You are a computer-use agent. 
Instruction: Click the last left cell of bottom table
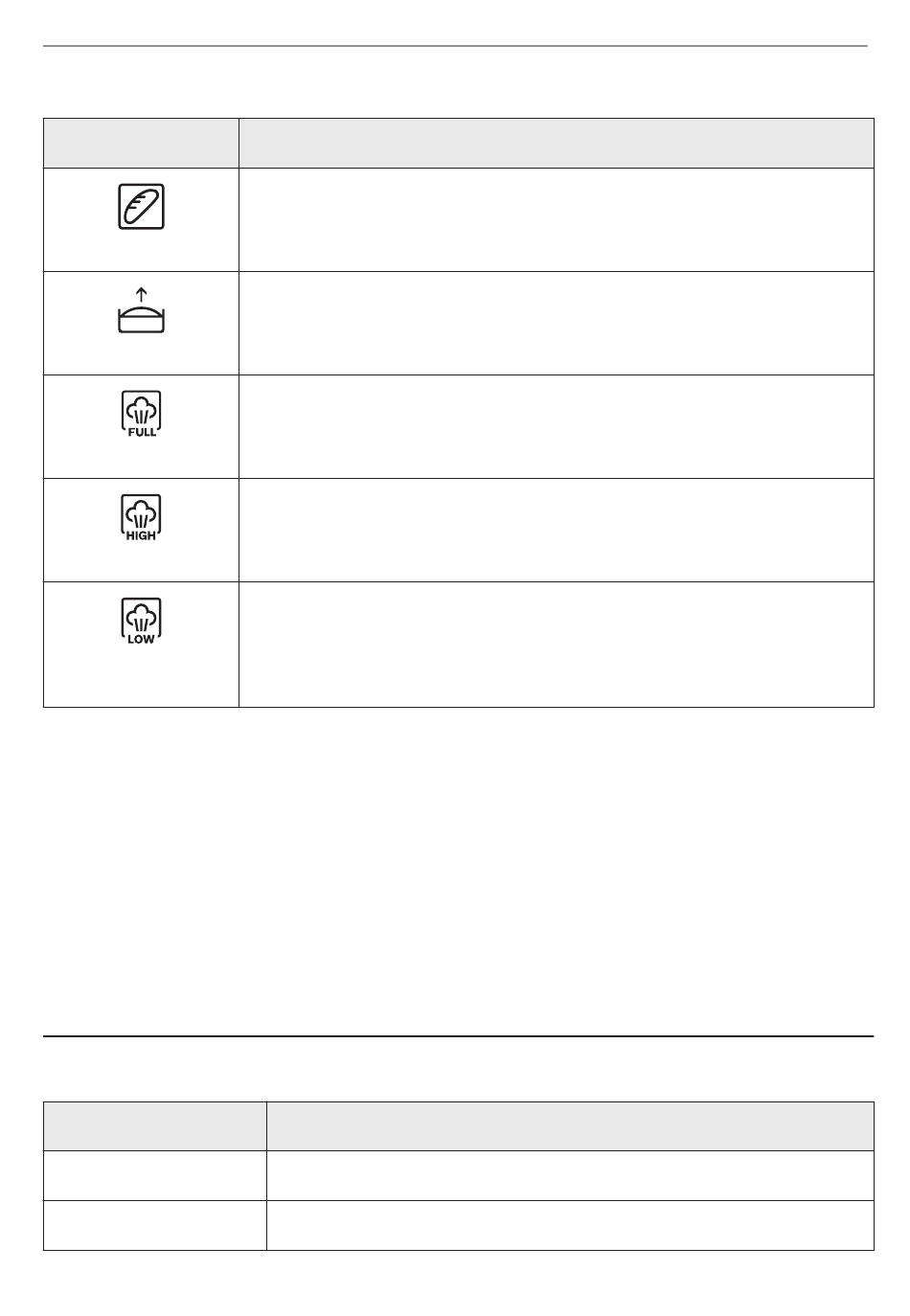[x=155, y=1226]
